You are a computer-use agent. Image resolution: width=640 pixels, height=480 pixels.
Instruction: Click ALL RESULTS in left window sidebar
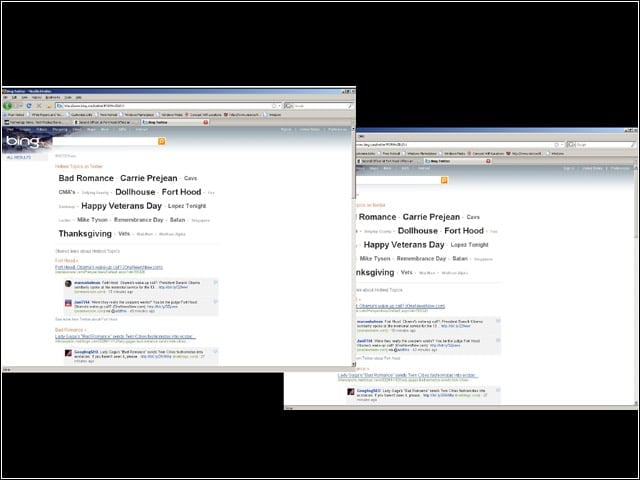(19, 157)
